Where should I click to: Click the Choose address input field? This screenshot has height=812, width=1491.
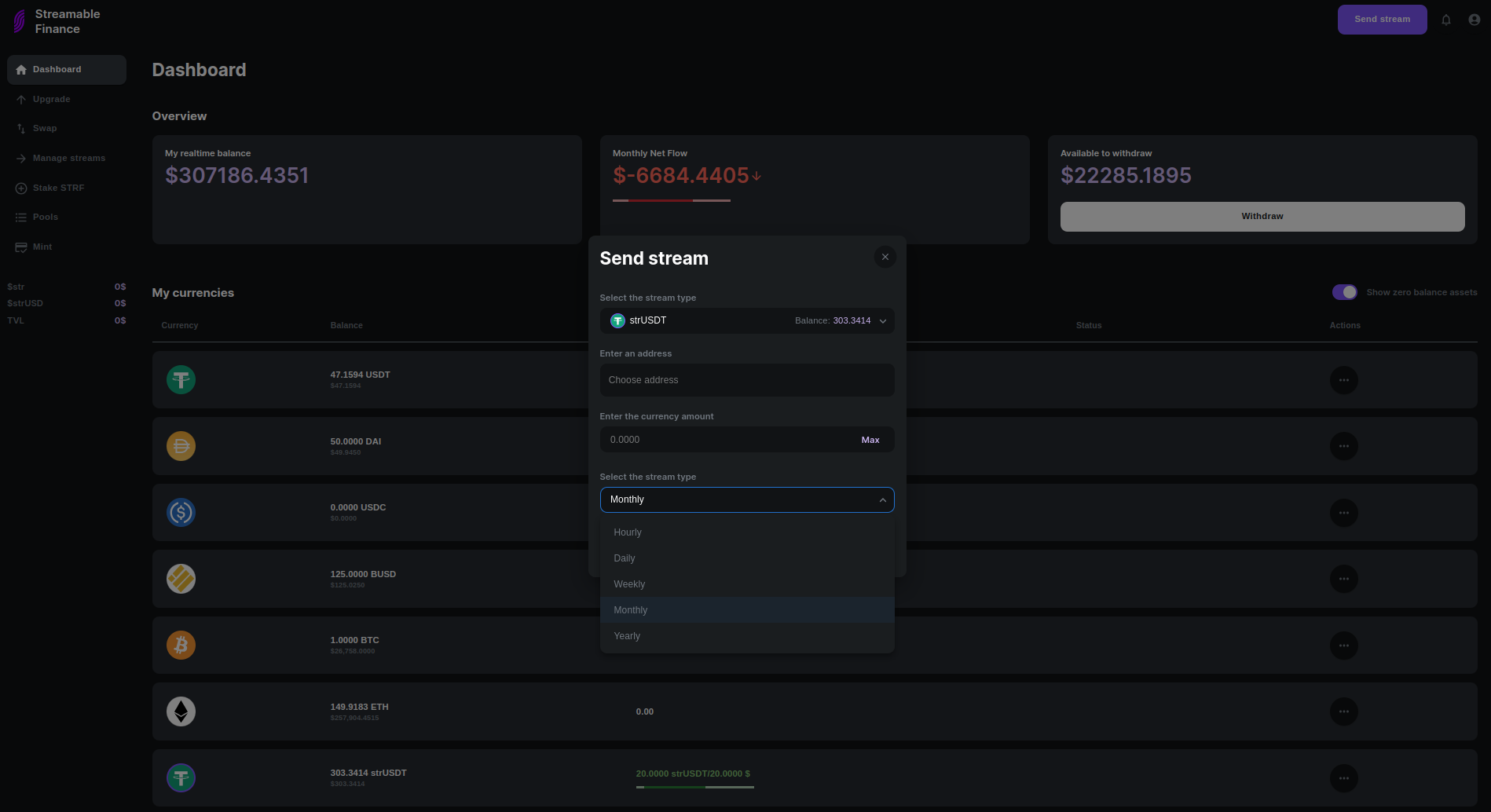point(746,380)
